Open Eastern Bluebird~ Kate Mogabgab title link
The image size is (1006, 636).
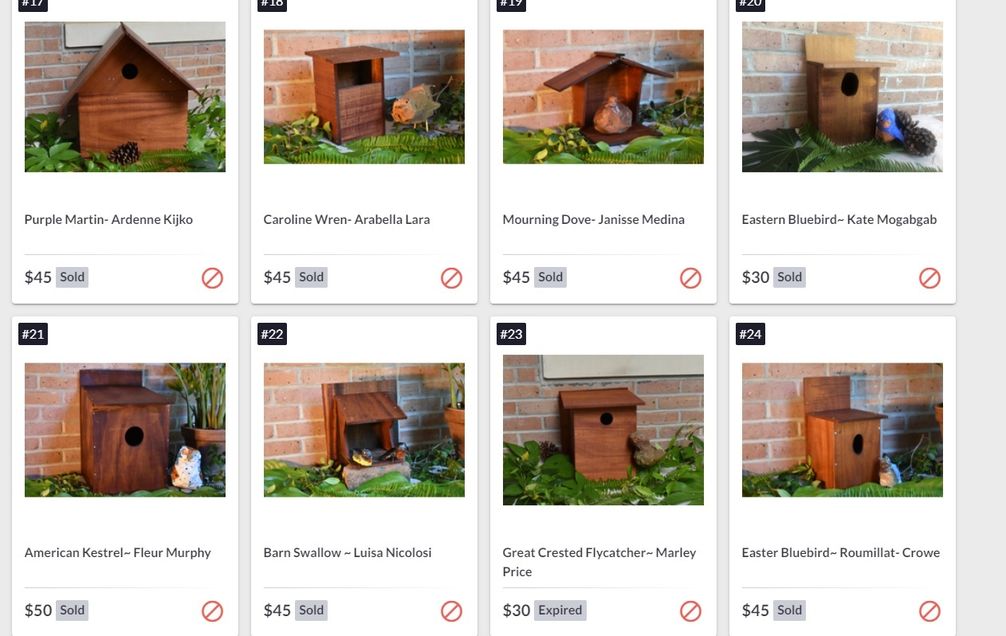pyautogui.click(x=839, y=219)
